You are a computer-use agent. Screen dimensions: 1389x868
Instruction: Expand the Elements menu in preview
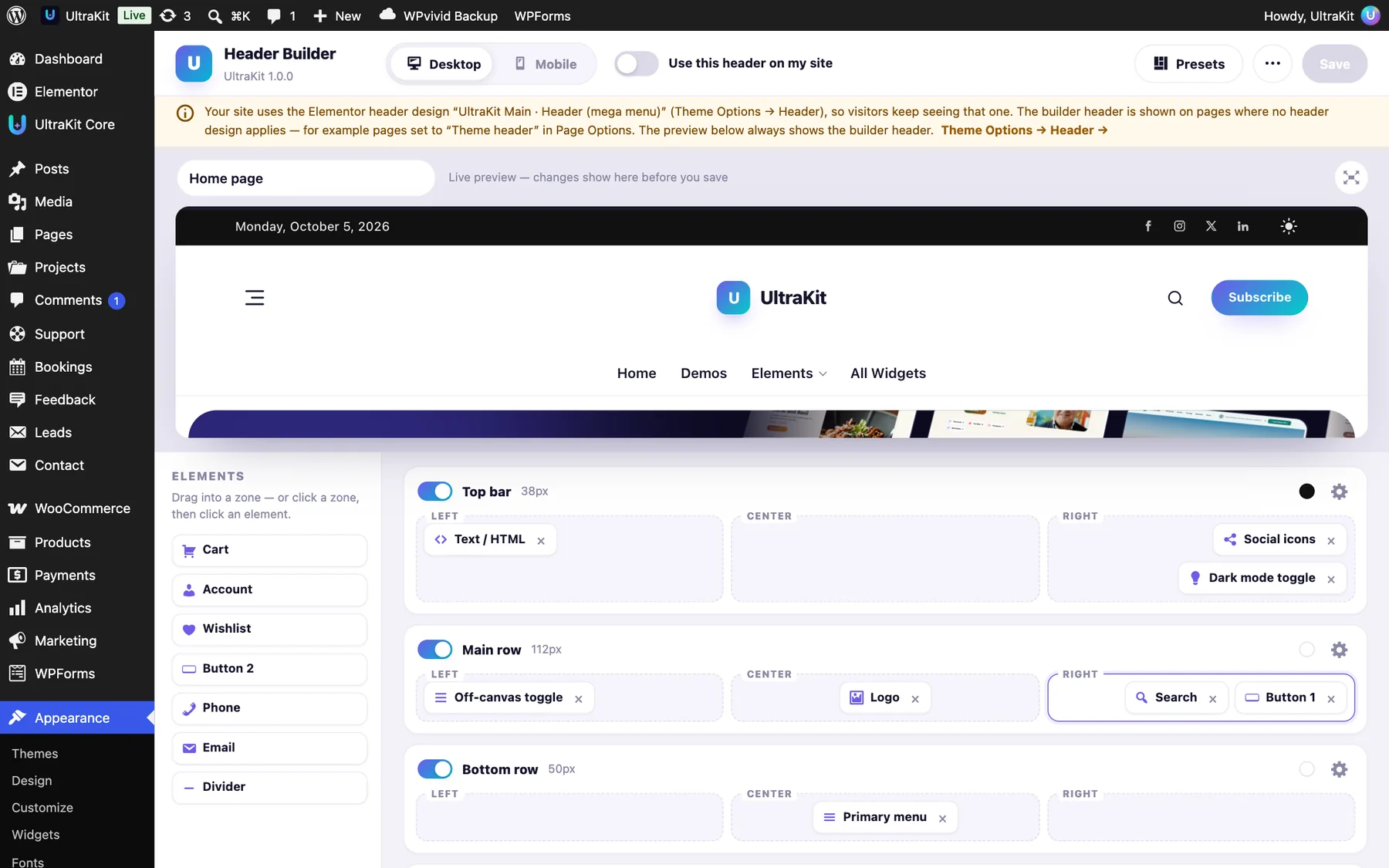(x=789, y=373)
